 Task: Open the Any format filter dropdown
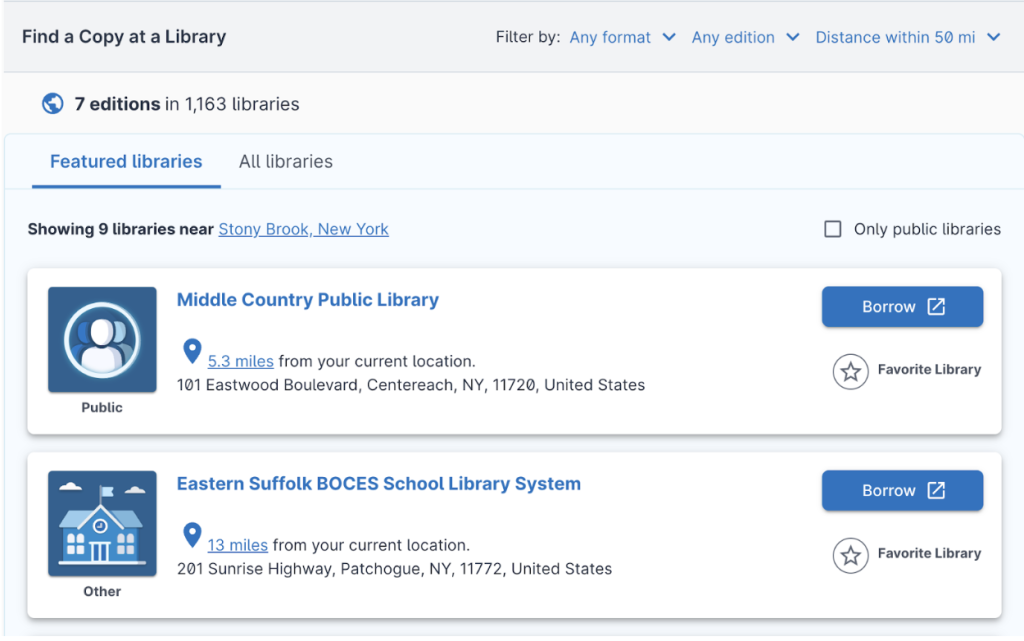pos(622,37)
